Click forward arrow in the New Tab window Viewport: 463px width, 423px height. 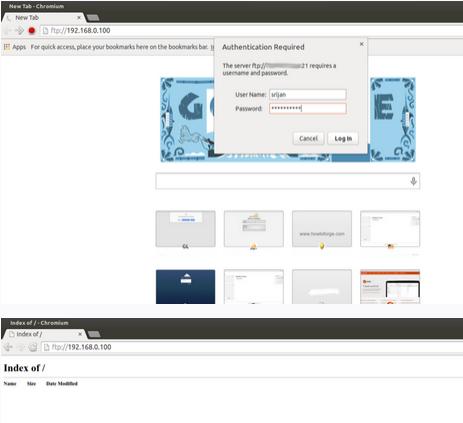(x=20, y=31)
